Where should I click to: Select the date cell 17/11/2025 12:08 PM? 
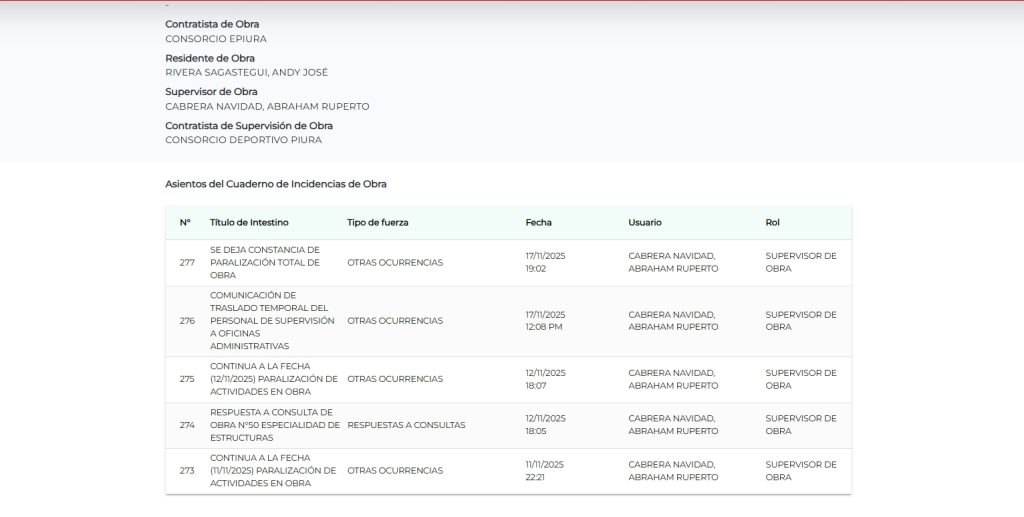pos(545,321)
